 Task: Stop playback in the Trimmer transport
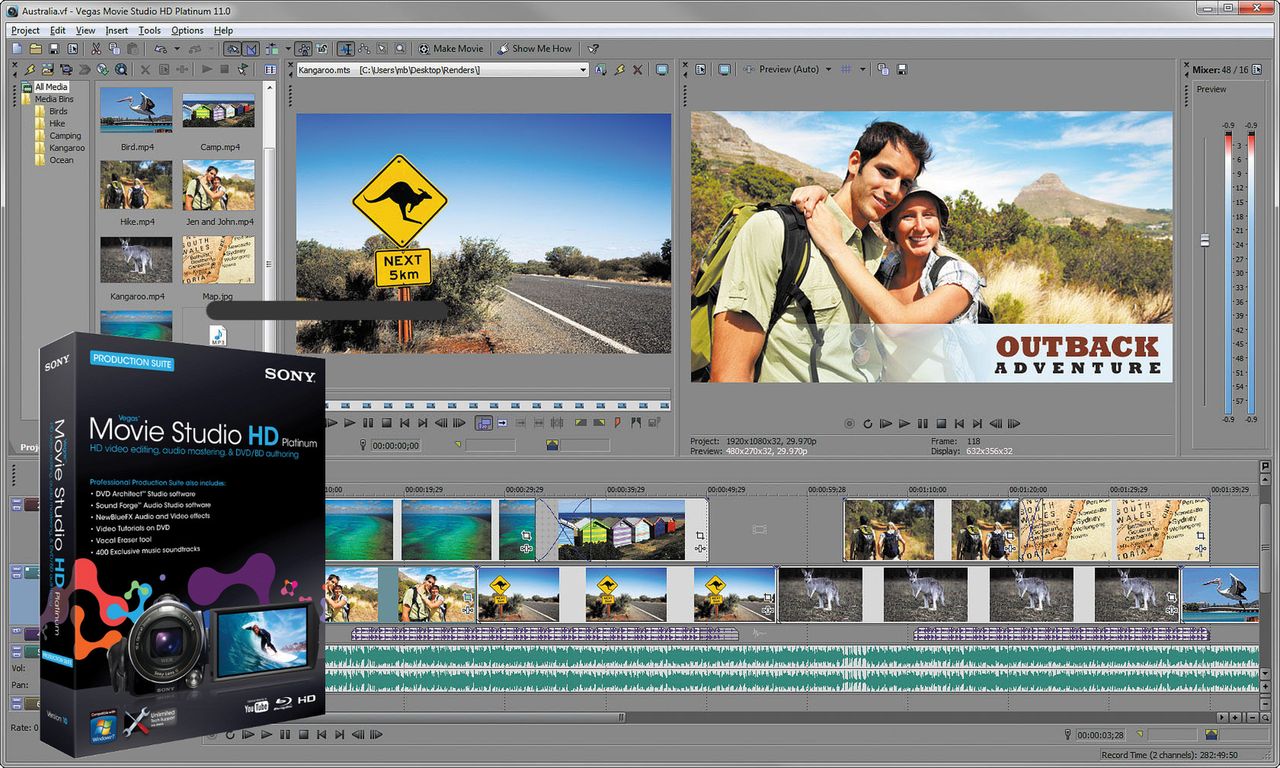pos(386,423)
